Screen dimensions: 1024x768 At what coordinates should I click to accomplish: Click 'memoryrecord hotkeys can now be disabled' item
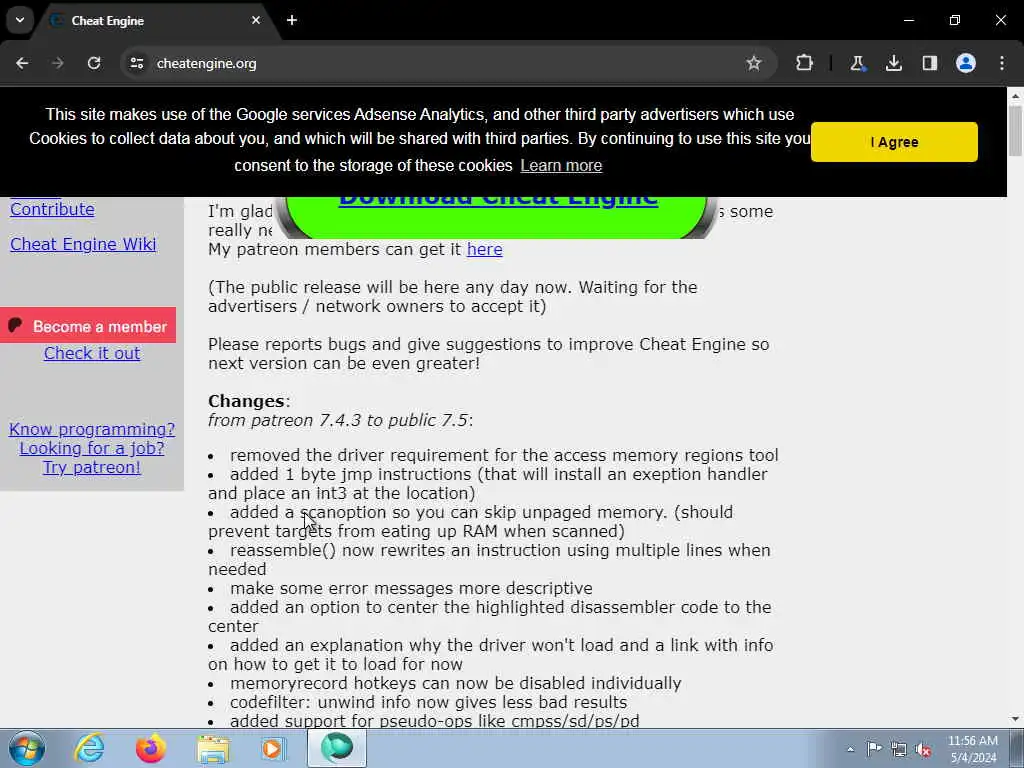455,683
